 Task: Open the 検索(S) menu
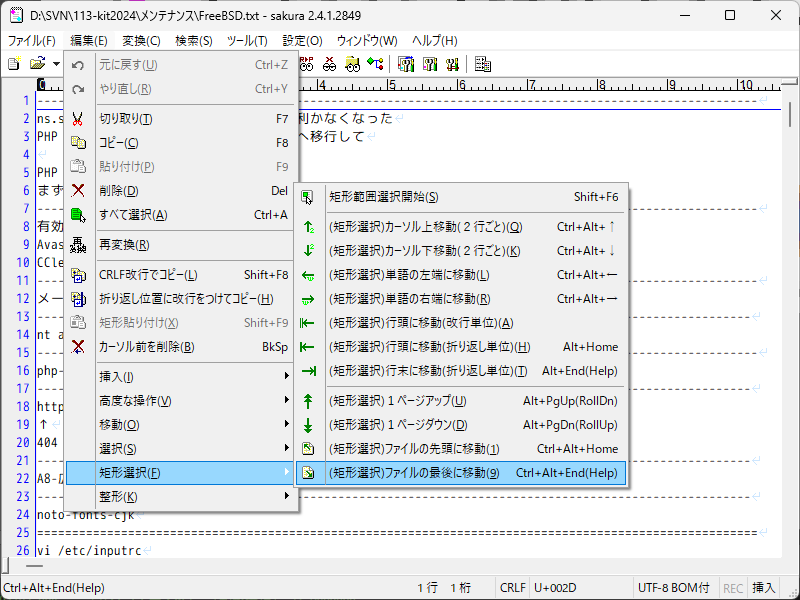pyautogui.click(x=194, y=40)
